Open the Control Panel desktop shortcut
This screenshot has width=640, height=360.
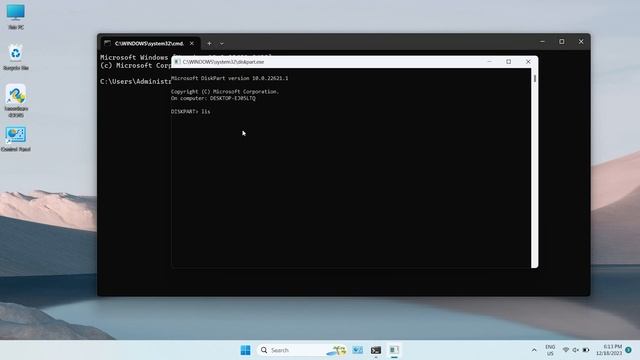16,139
